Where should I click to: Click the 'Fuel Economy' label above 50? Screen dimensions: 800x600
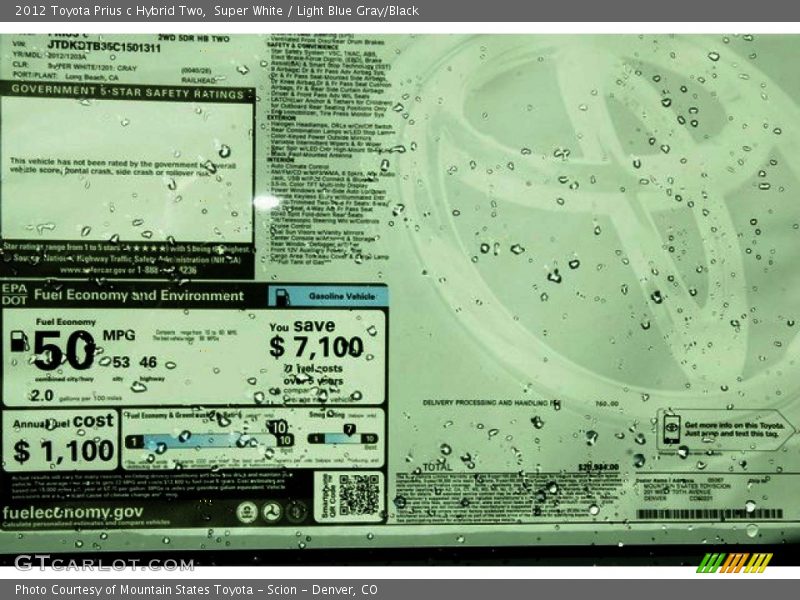[65, 322]
